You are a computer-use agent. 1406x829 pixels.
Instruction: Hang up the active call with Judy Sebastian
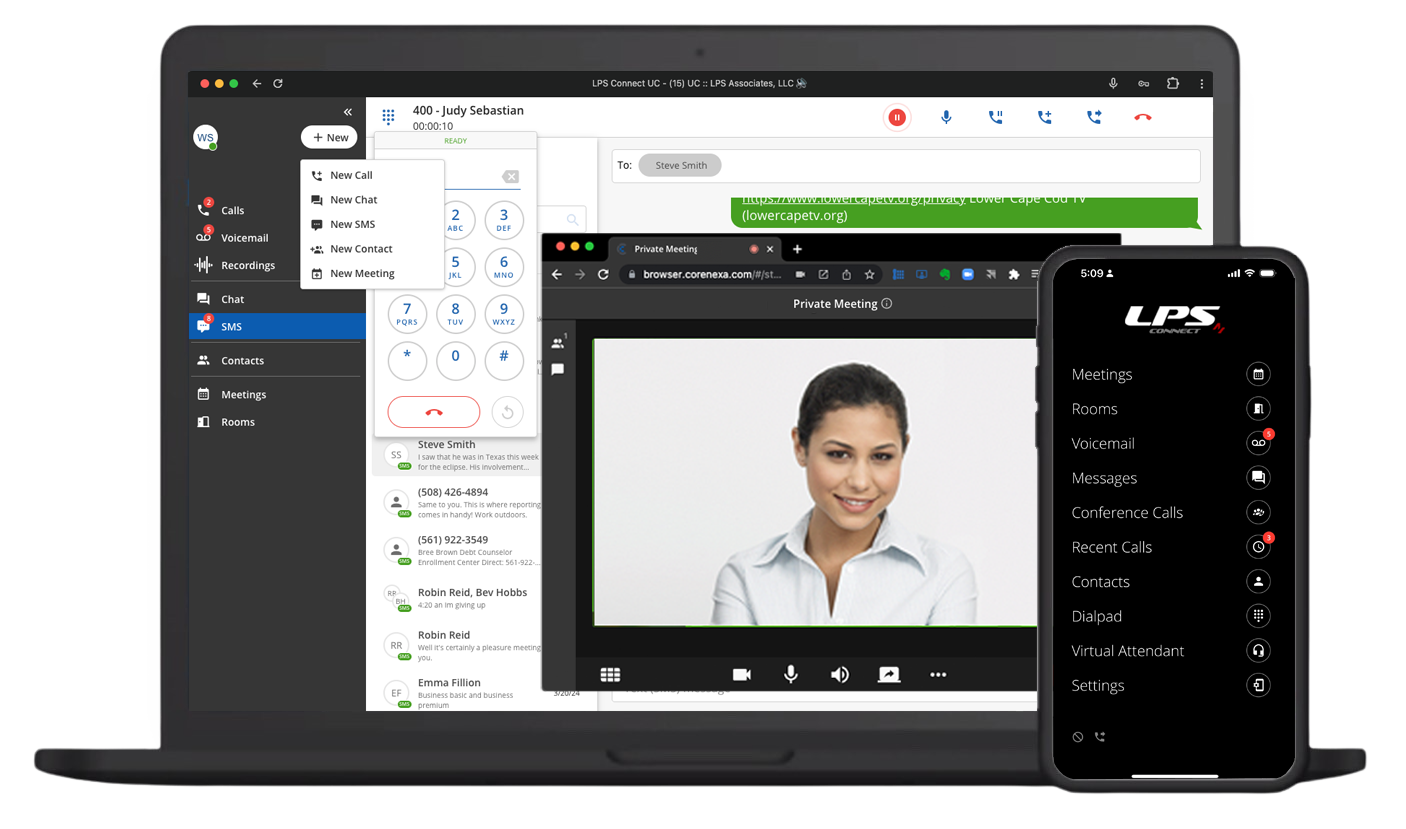1143,117
